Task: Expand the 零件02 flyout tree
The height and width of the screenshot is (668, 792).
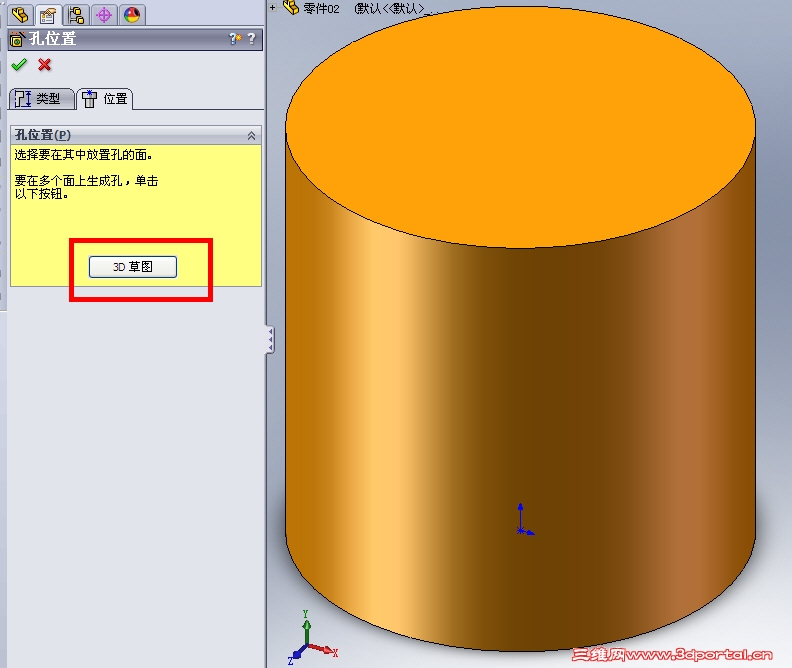Action: pyautogui.click(x=273, y=8)
